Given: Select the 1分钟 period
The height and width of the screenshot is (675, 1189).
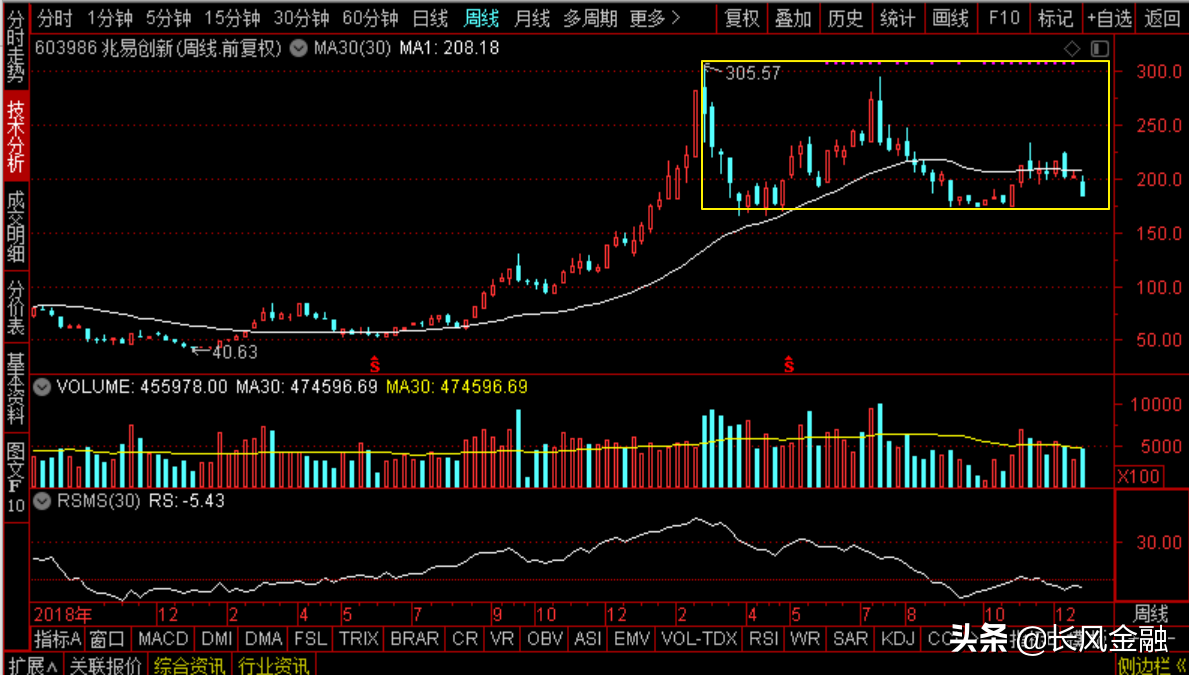Looking at the screenshot, I should [108, 17].
